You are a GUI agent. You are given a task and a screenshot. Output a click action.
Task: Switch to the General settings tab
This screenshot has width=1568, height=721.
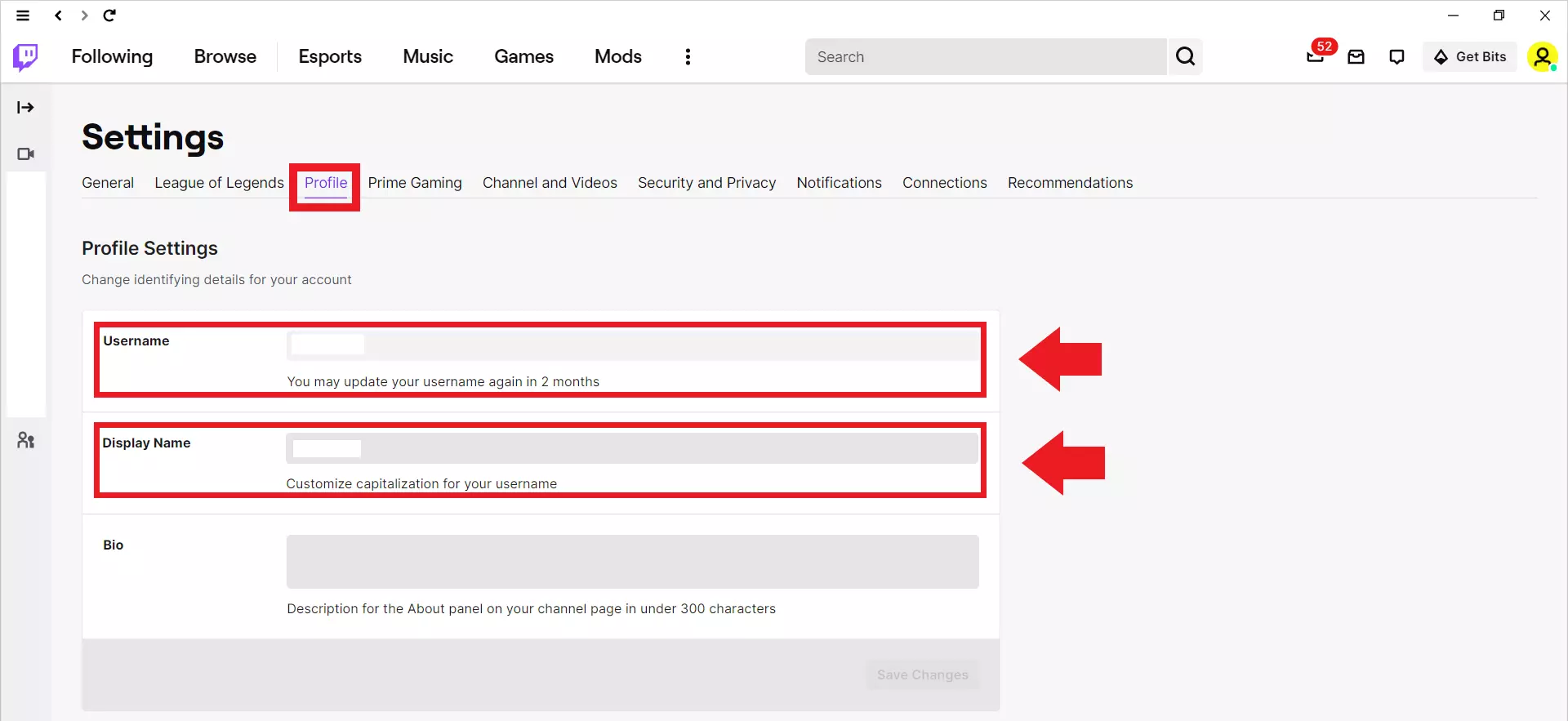coord(108,183)
